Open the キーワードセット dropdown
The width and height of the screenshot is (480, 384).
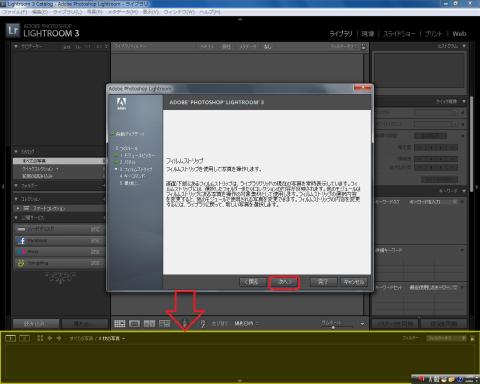[x=433, y=287]
